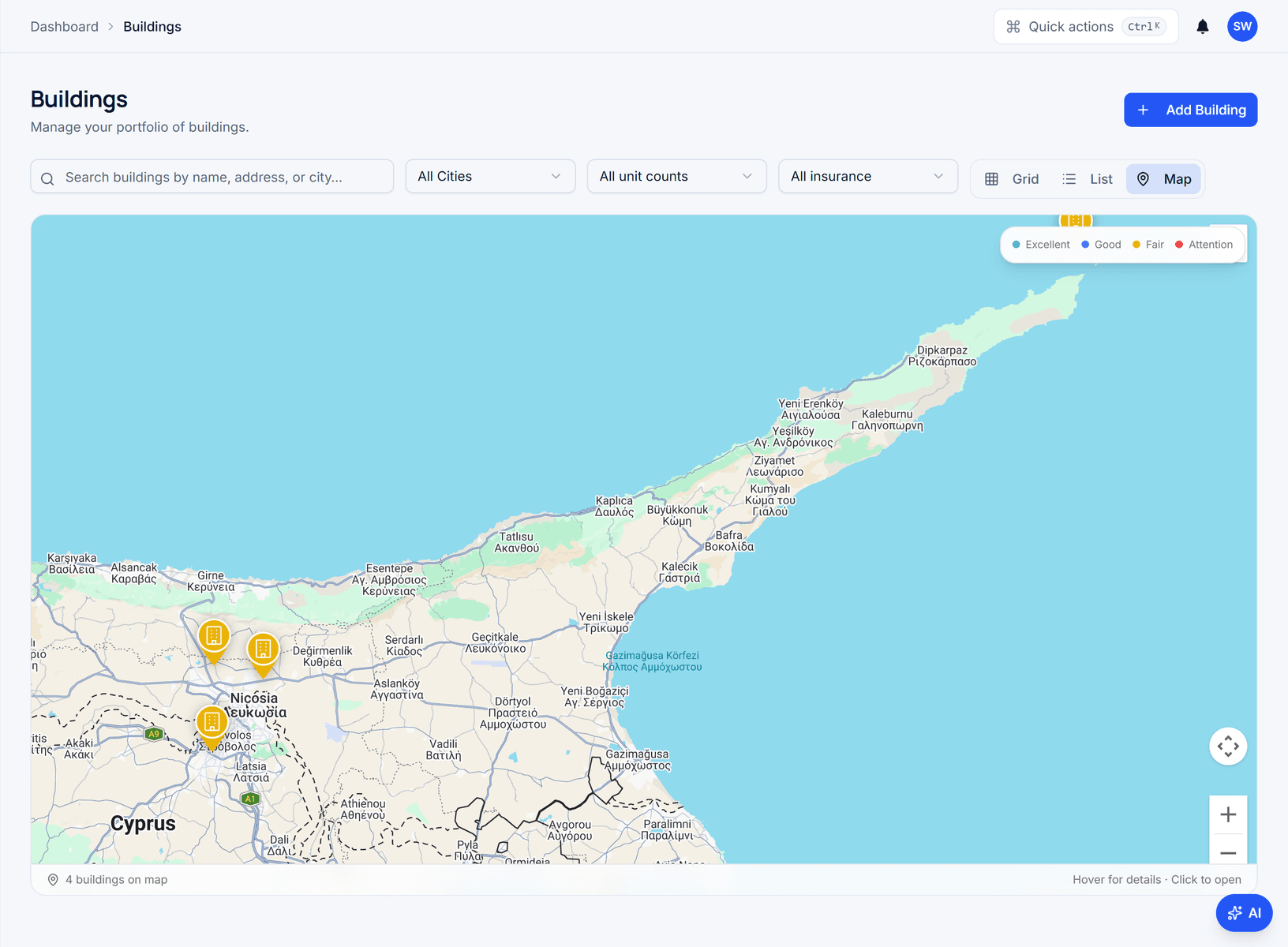
Task: Click the Buildings breadcrumb
Action: coord(152,27)
